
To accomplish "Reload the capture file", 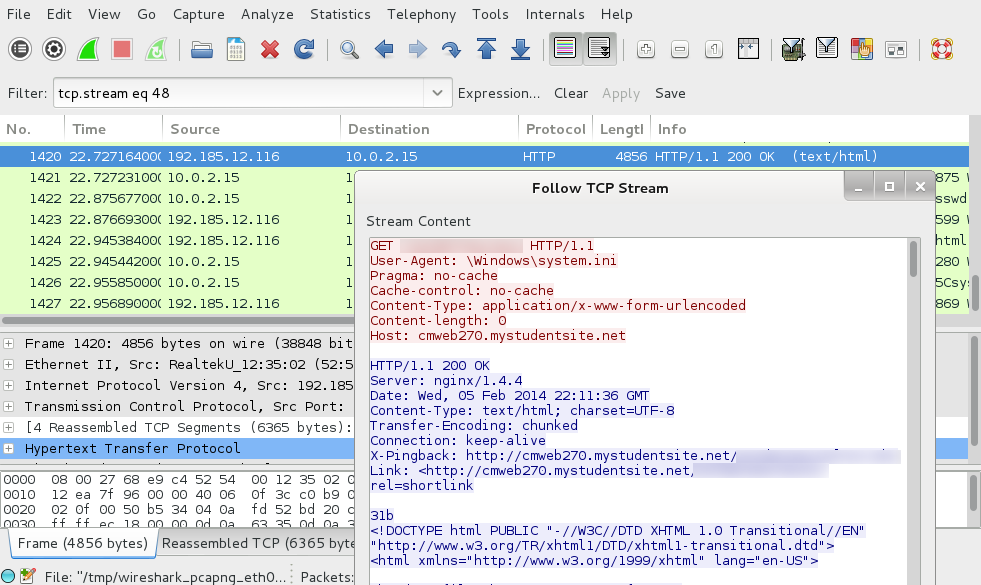I will tap(304, 49).
